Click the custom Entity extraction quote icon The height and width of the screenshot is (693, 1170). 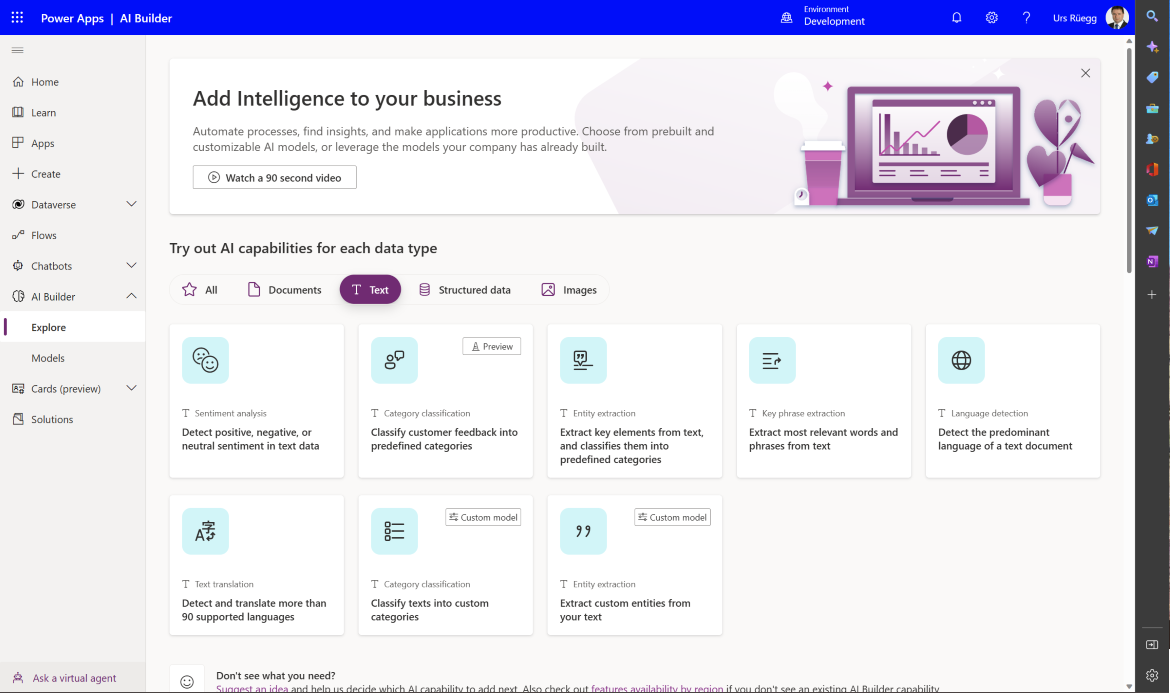click(584, 531)
